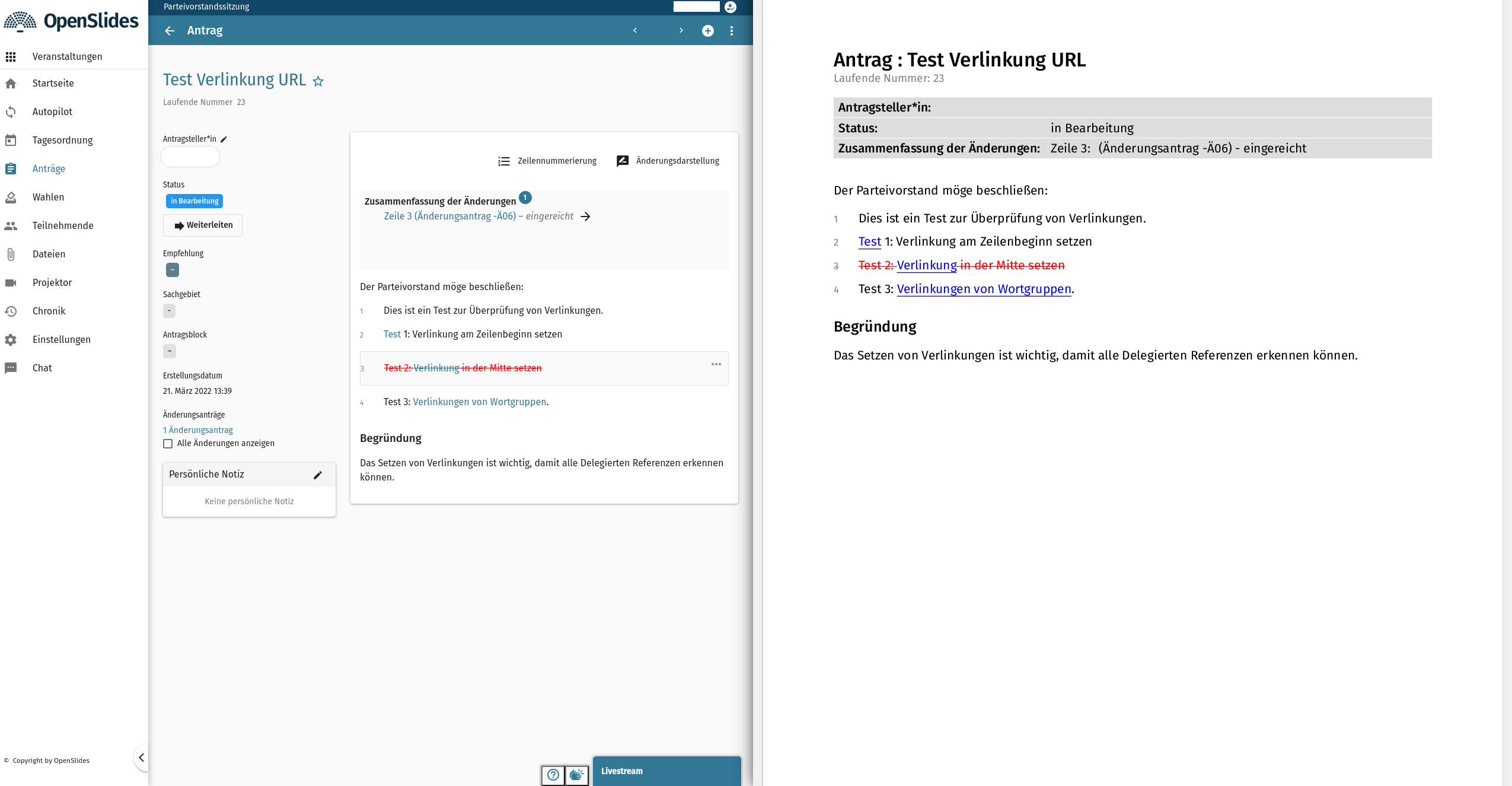Click the Weiterleiten button

[202, 225]
